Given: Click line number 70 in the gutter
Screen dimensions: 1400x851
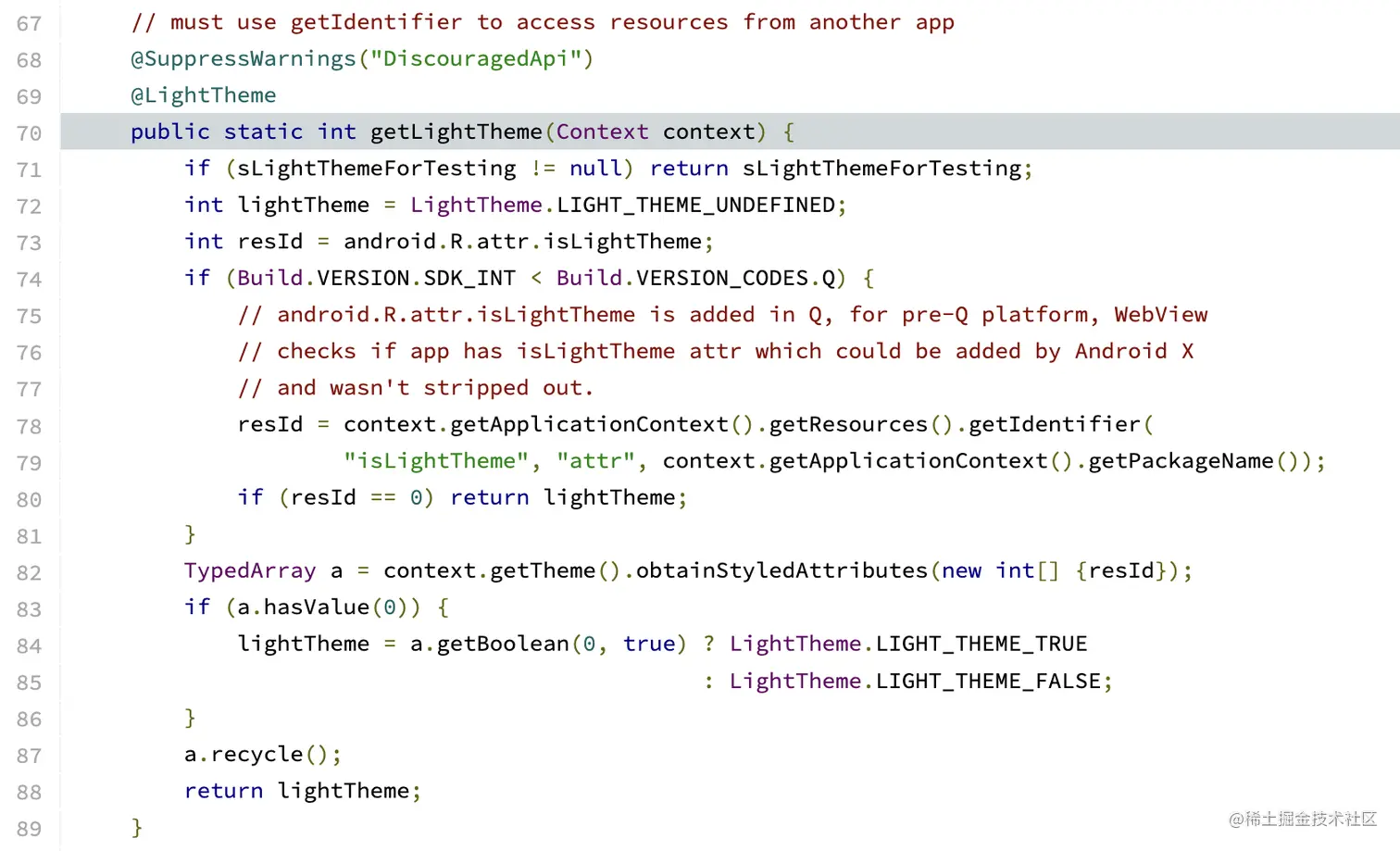Looking at the screenshot, I should tap(29, 133).
